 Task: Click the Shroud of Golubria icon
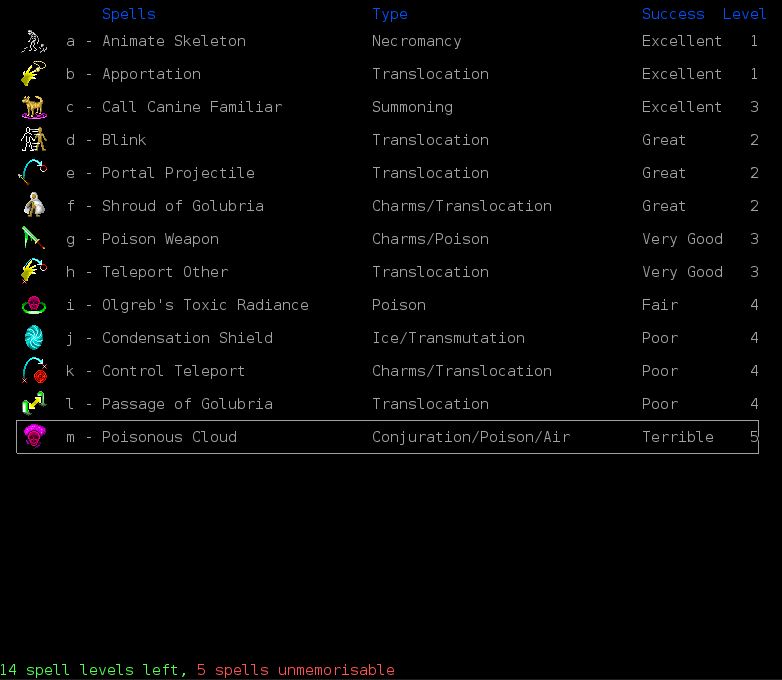tap(34, 206)
